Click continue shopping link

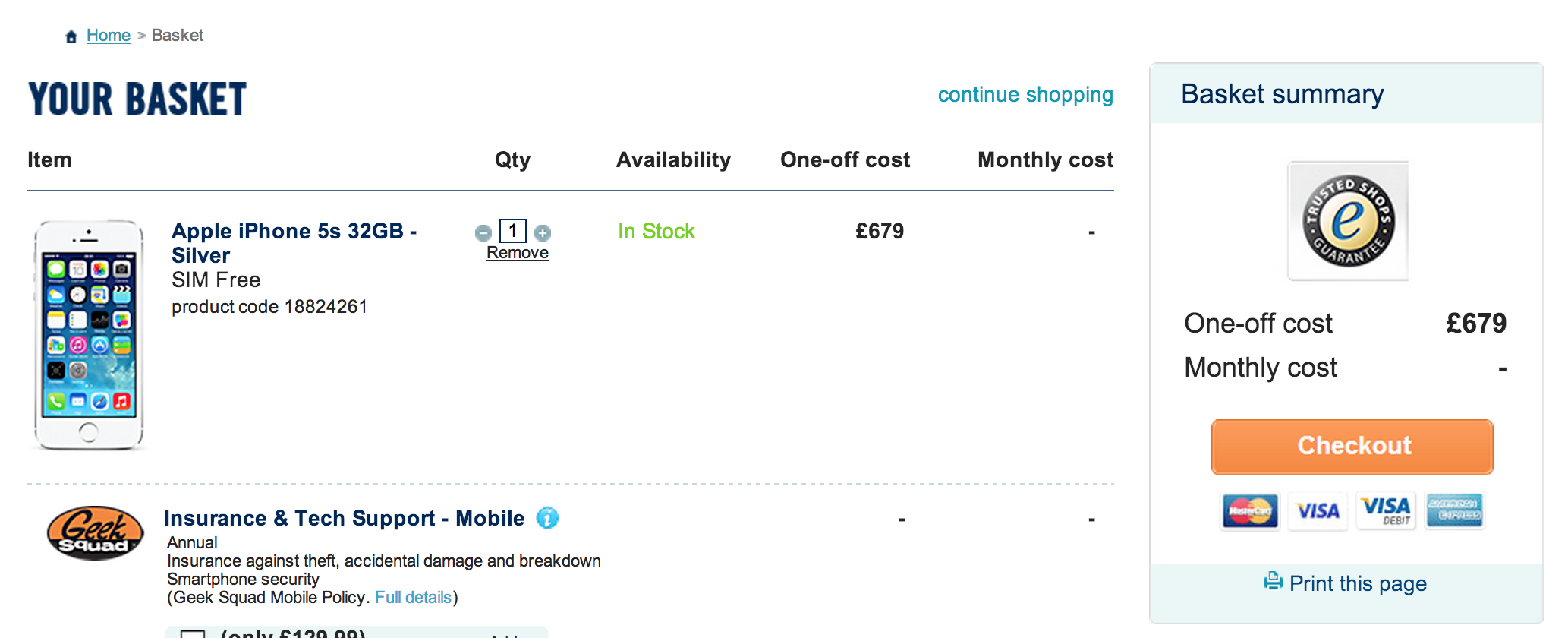[x=1025, y=95]
